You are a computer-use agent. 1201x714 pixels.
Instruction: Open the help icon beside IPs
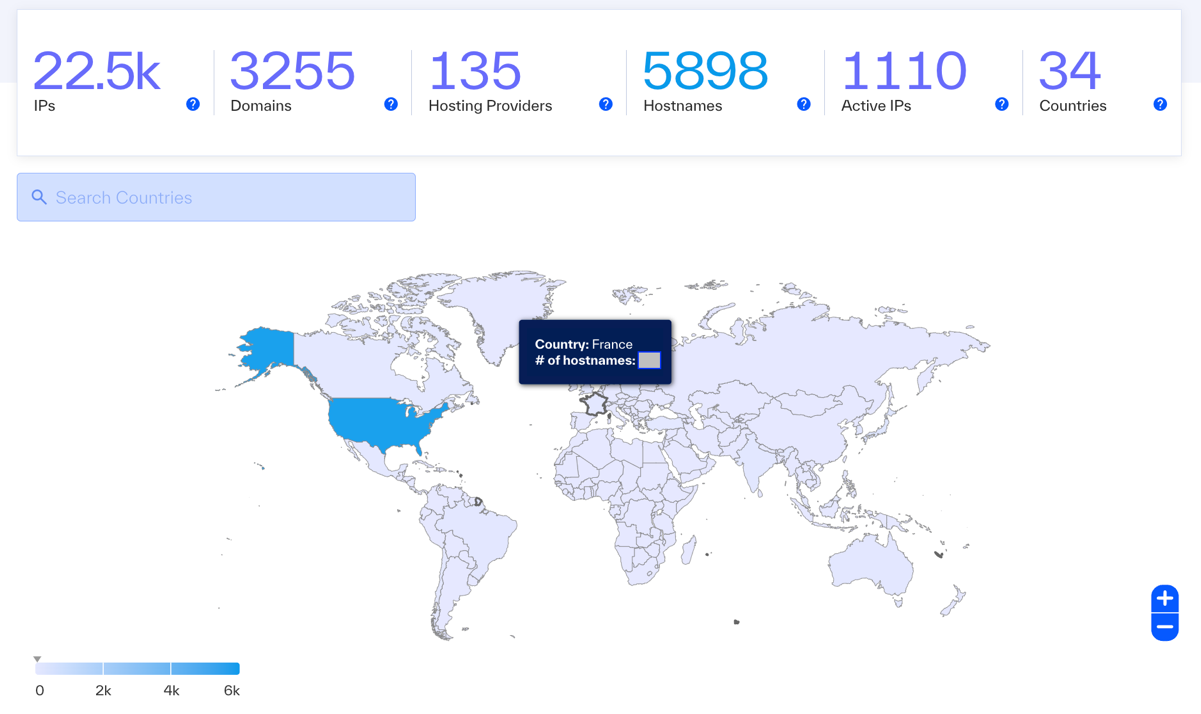193,104
